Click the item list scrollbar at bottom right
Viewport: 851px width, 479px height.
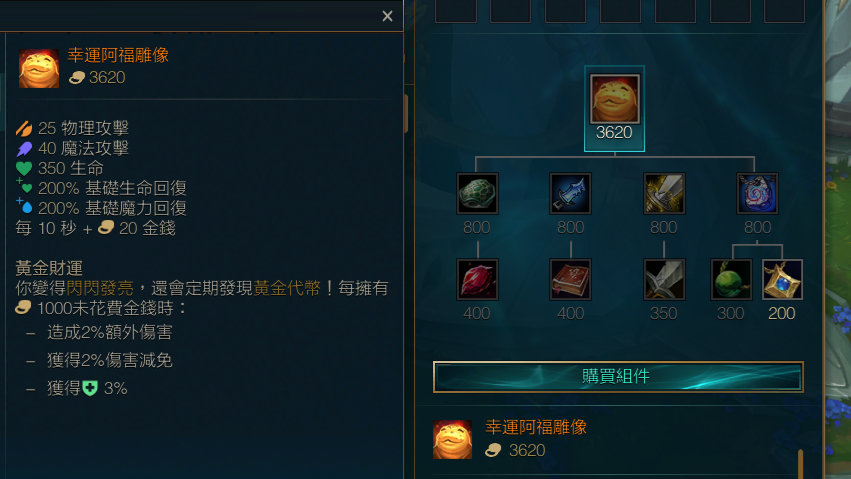coord(800,464)
